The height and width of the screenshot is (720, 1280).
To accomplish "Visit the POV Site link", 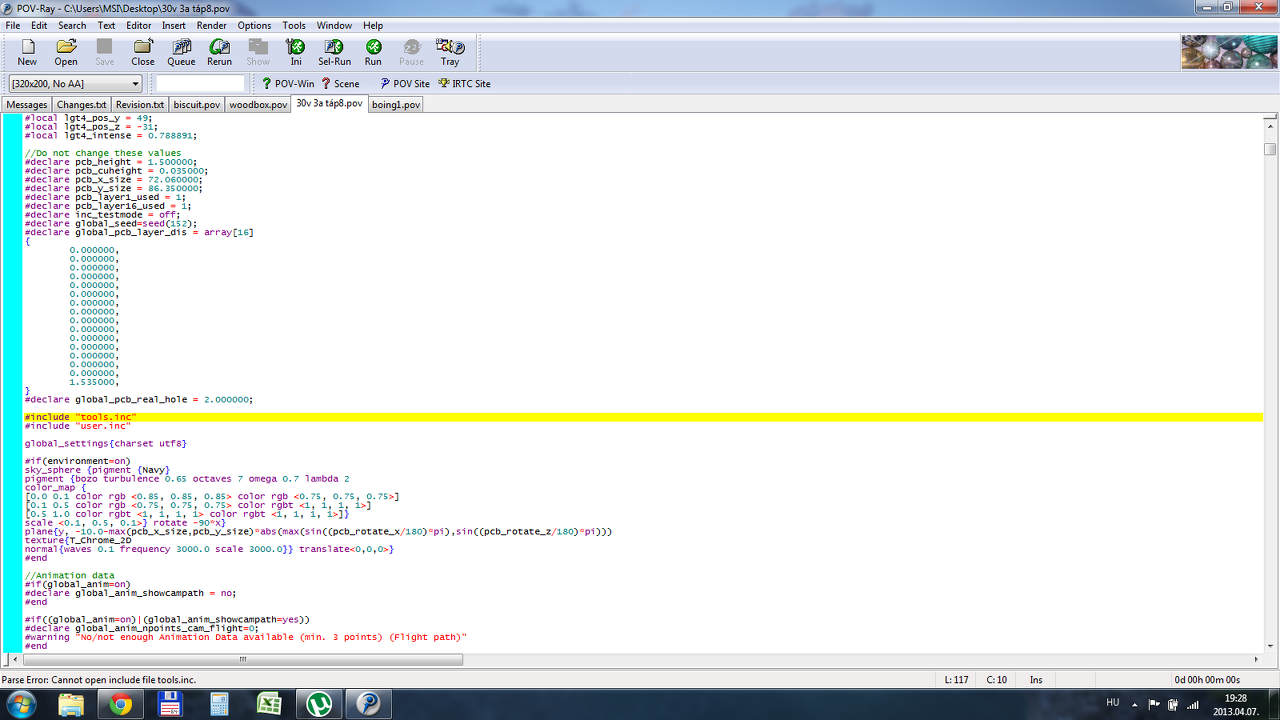I will pyautogui.click(x=405, y=84).
